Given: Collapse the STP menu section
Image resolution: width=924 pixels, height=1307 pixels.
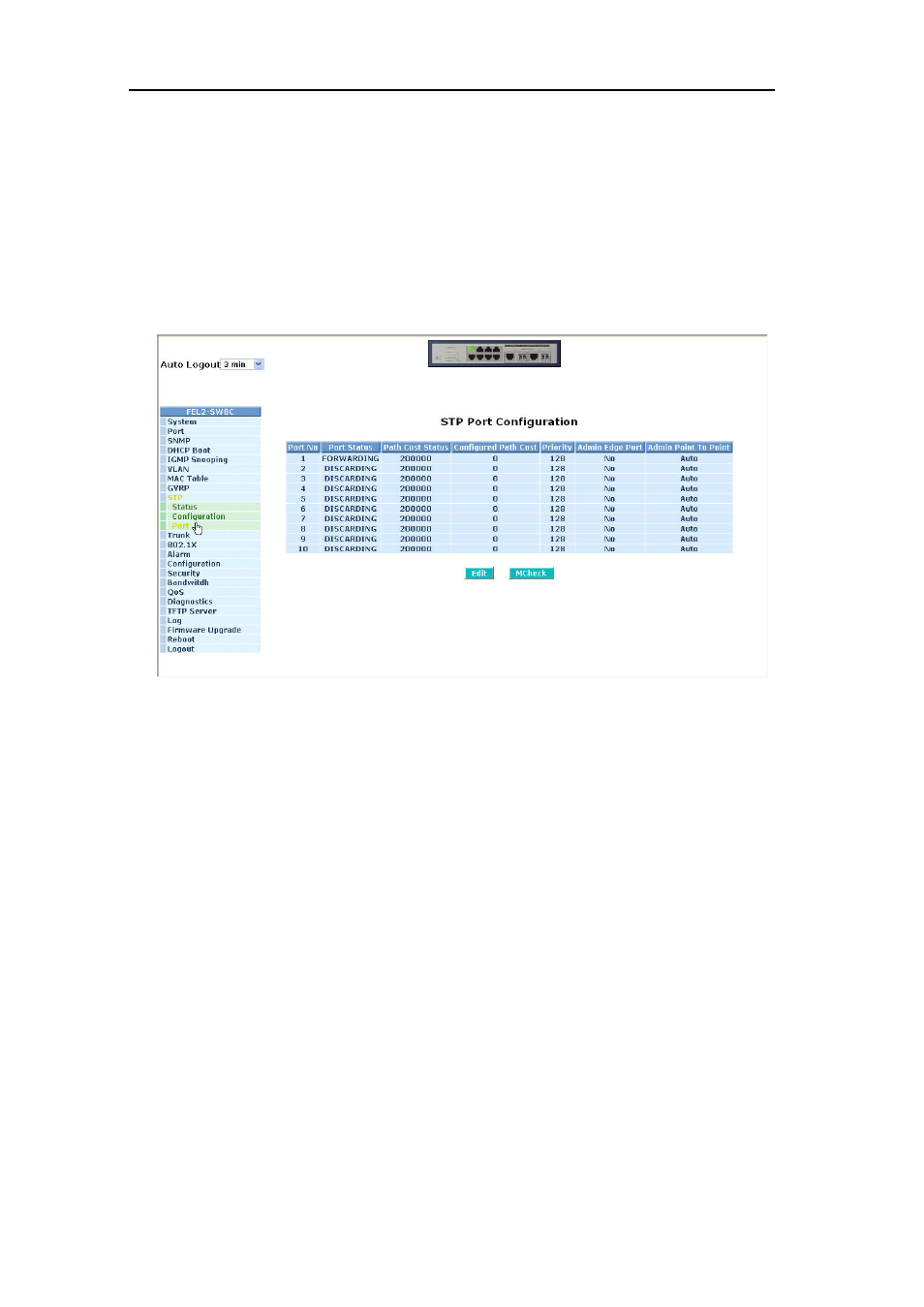Looking at the screenshot, I should coord(174,498).
